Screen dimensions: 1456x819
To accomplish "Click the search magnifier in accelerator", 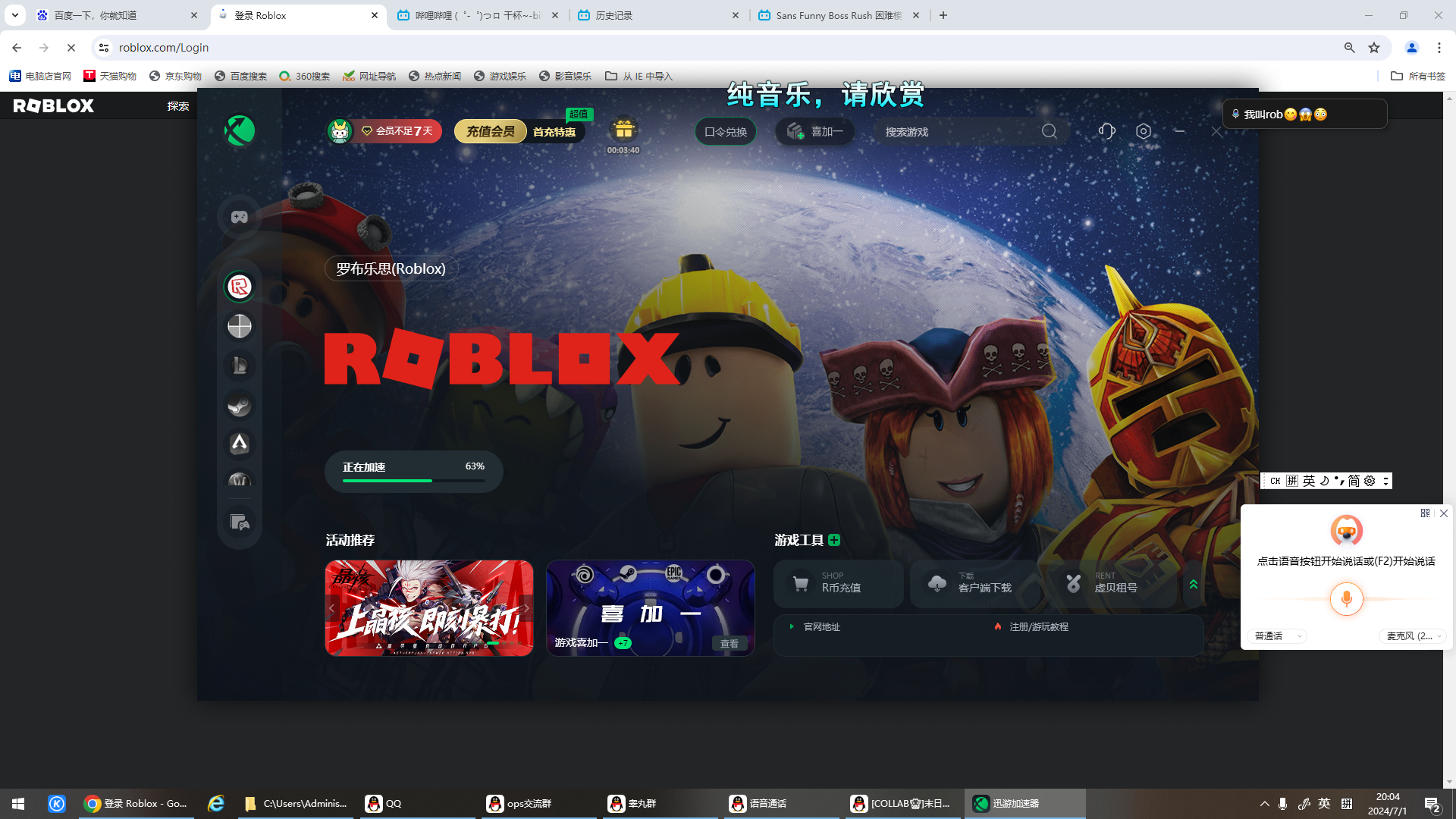I will click(x=1050, y=131).
